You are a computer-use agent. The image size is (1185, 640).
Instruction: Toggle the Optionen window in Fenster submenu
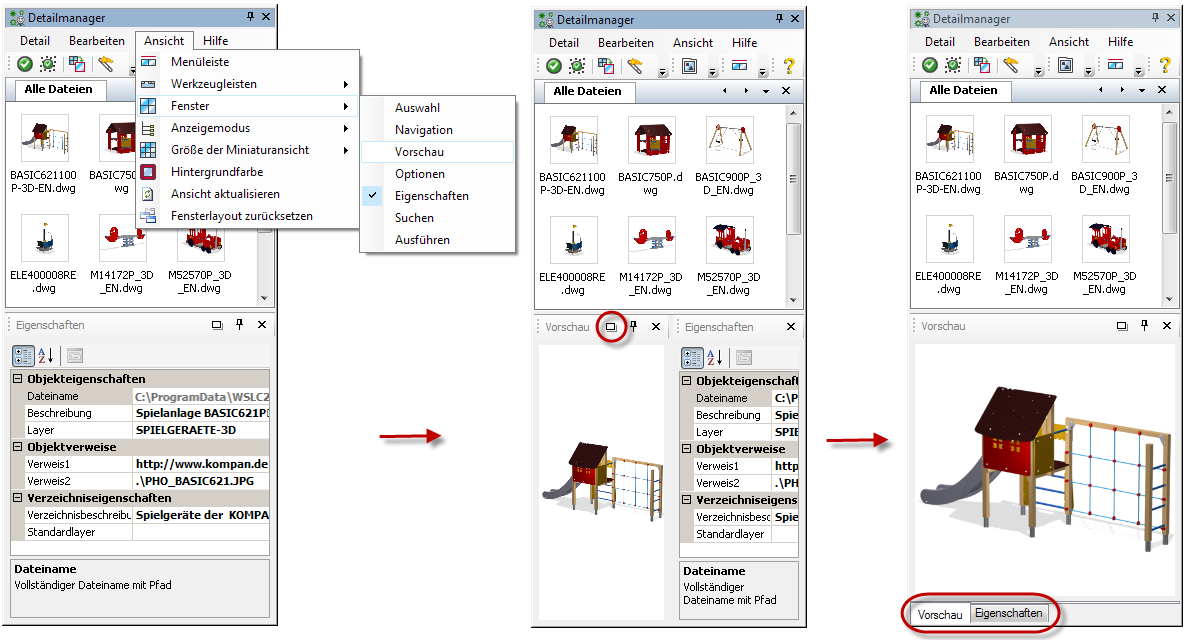[x=419, y=174]
